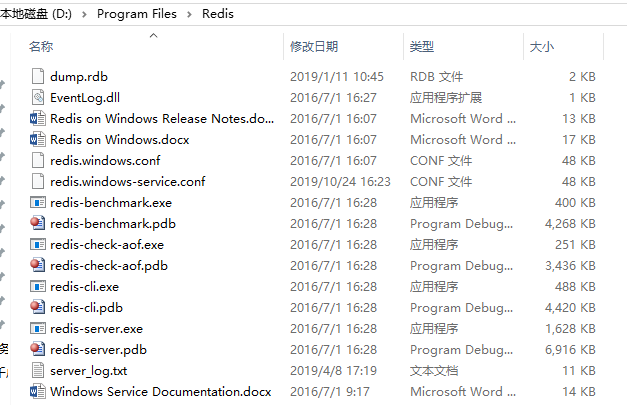Viewport: 627px width, 405px height.
Task: Click the 4,268 KB size value
Action: 570,224
